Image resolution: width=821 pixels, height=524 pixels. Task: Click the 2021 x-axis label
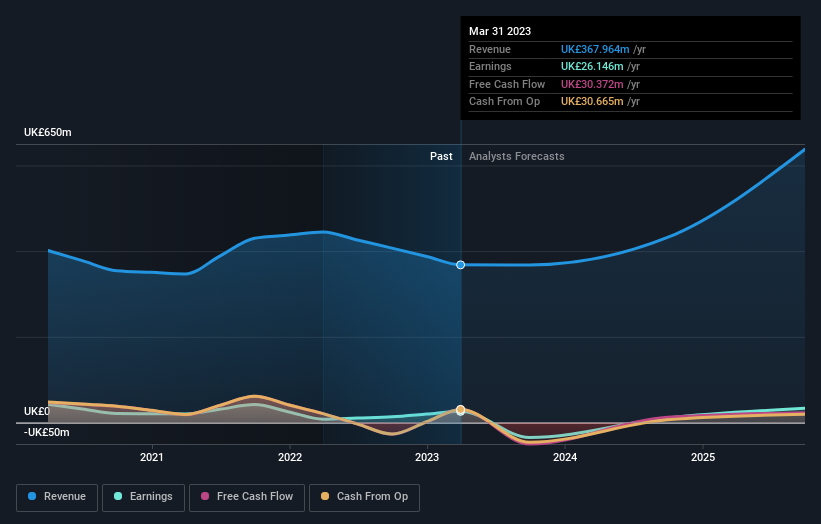click(x=152, y=458)
